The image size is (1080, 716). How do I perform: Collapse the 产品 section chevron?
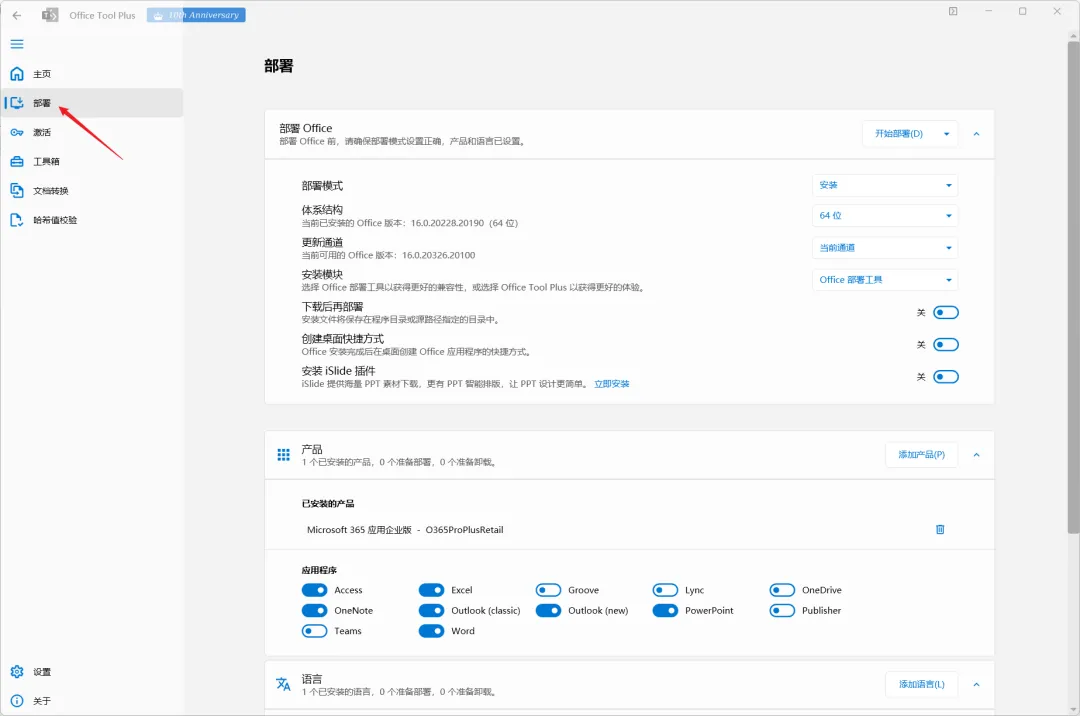[x=976, y=454]
